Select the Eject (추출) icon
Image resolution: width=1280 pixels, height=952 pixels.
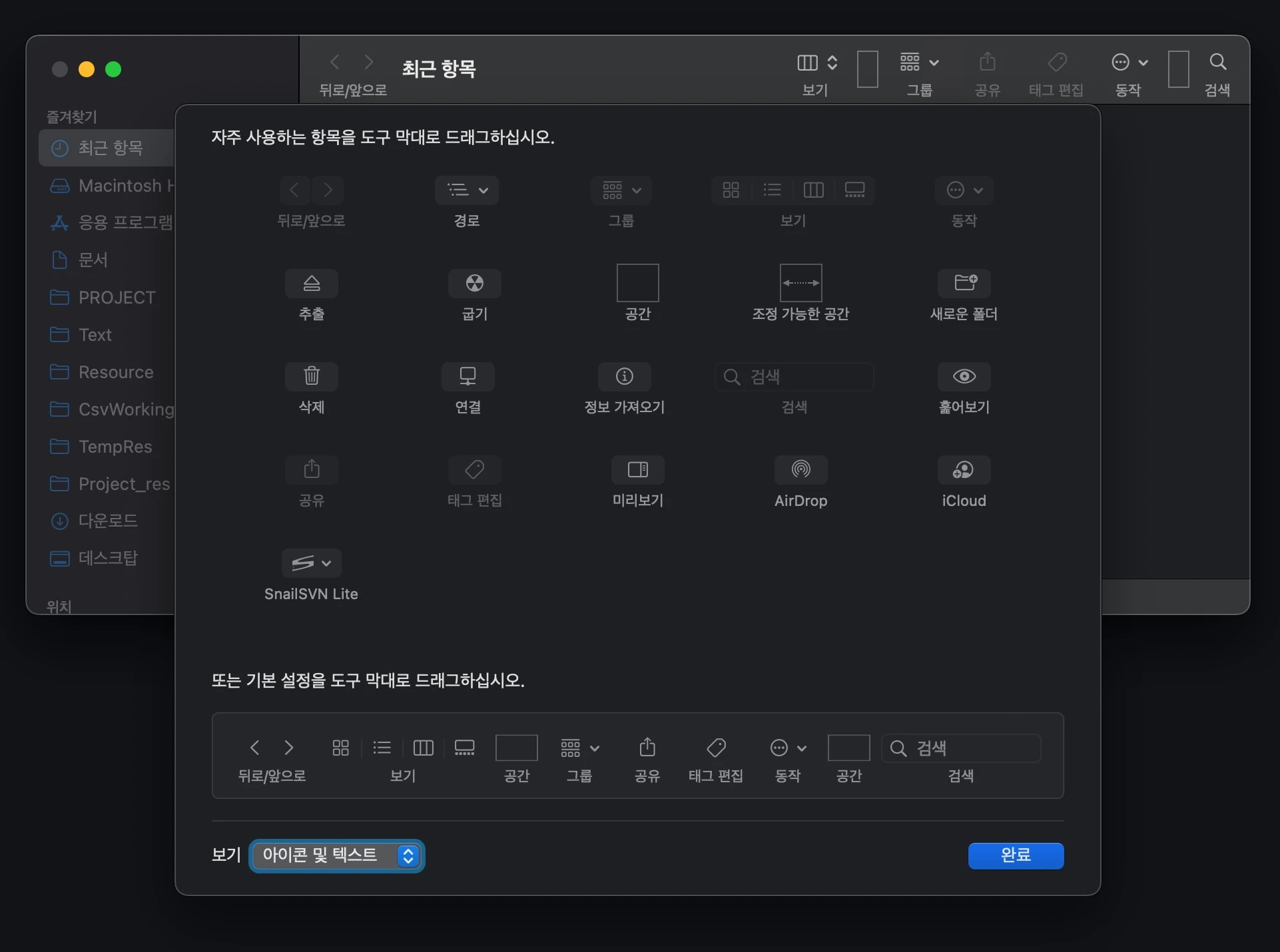[312, 284]
